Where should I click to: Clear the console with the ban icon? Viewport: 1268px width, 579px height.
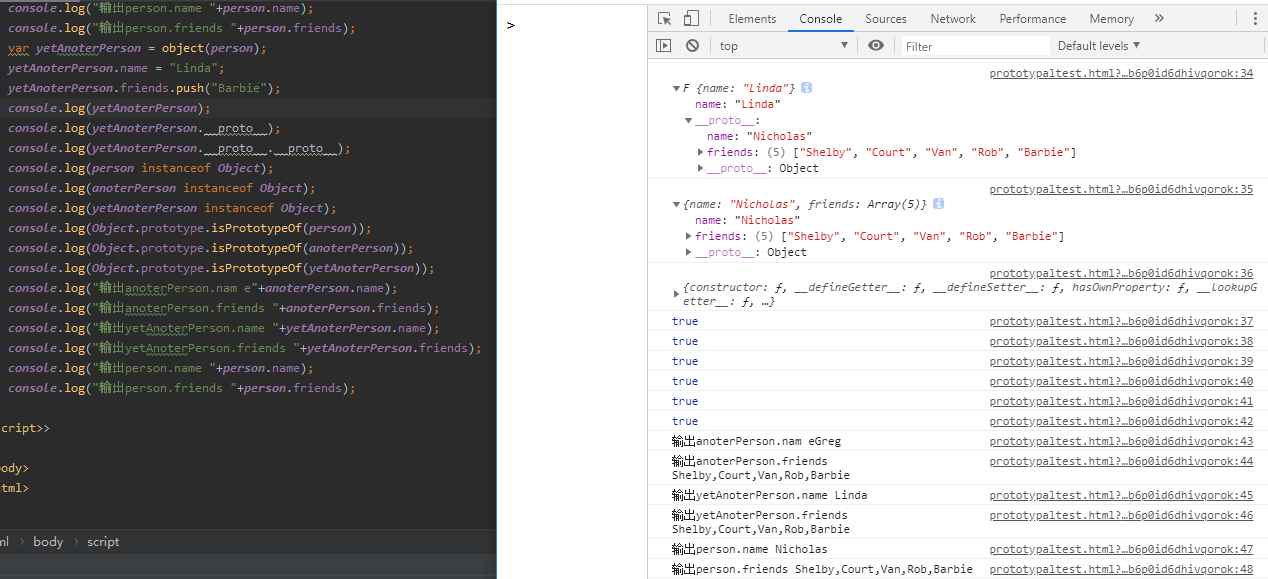[x=692, y=45]
